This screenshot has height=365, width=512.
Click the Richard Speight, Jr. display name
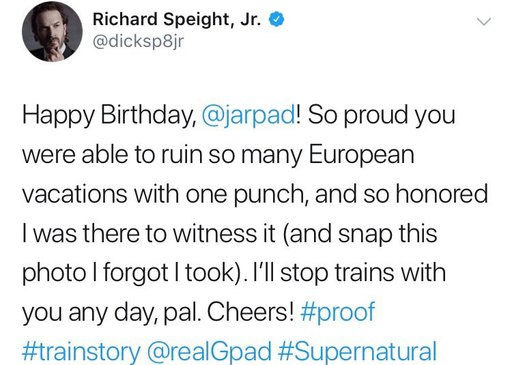point(177,19)
